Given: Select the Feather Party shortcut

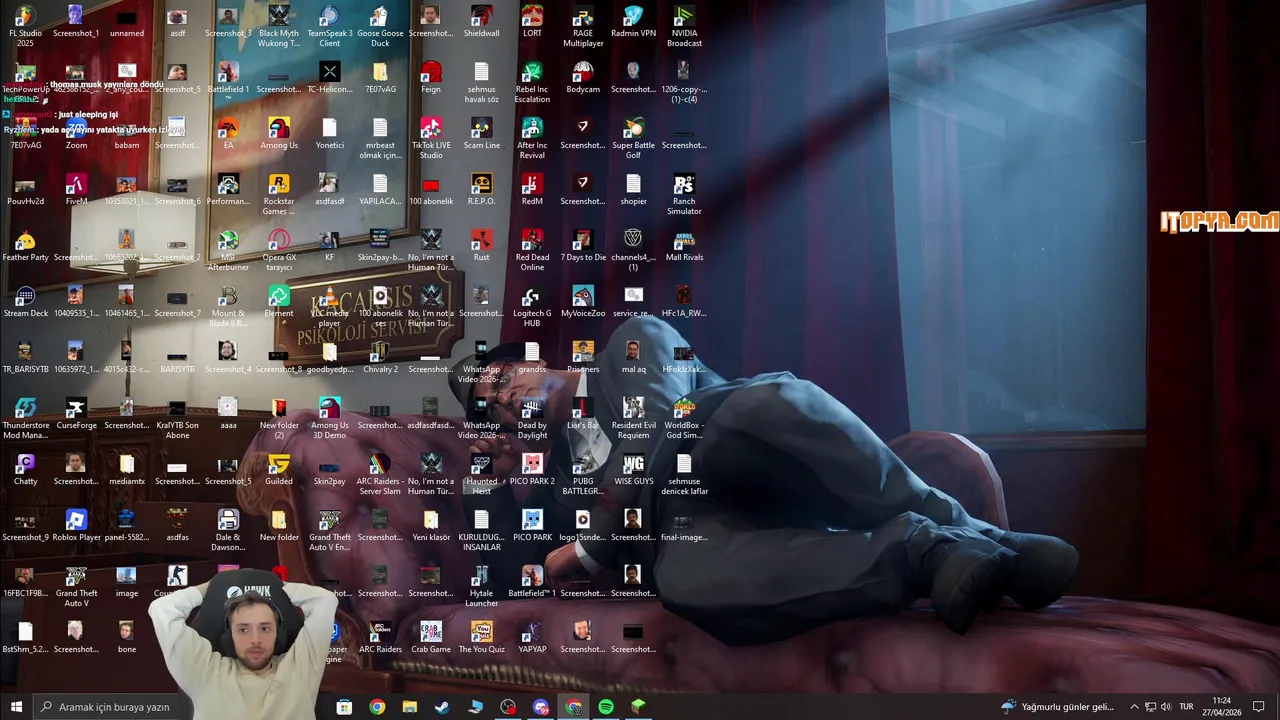Looking at the screenshot, I should click(25, 246).
